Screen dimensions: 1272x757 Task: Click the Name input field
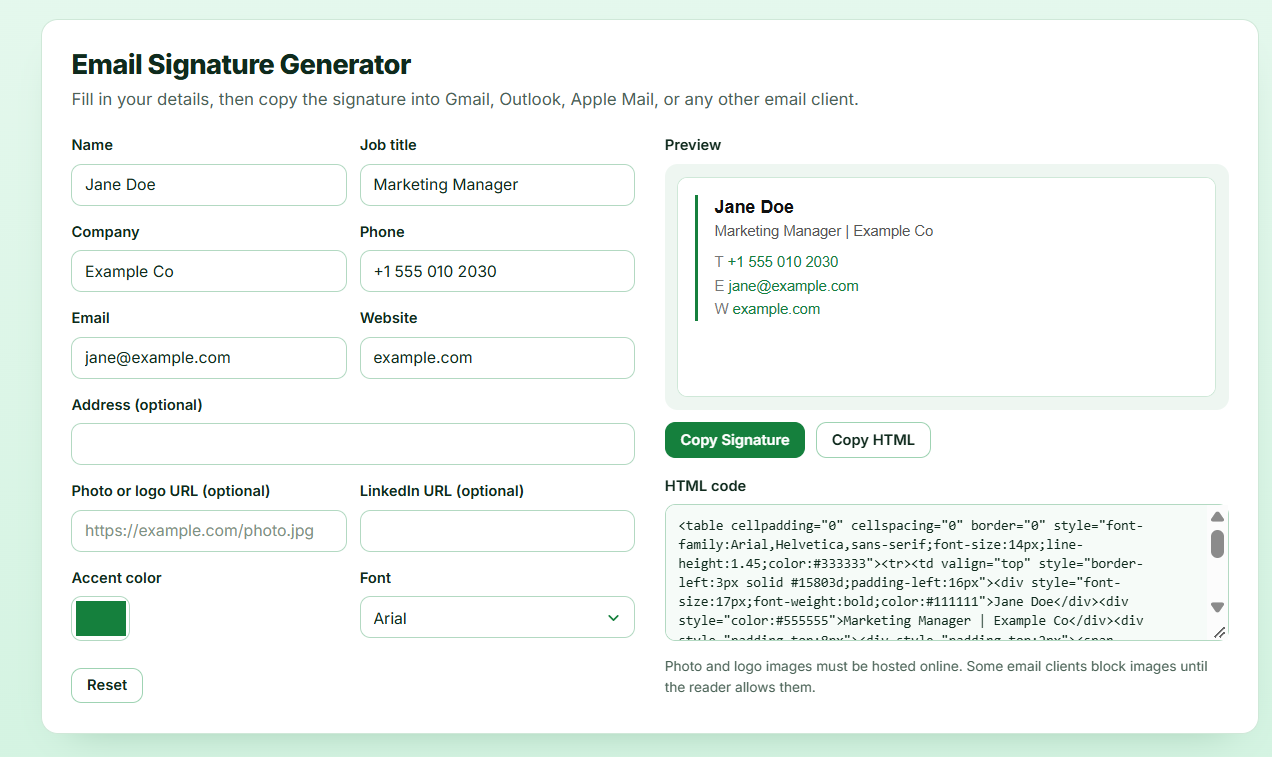pyautogui.click(x=209, y=185)
